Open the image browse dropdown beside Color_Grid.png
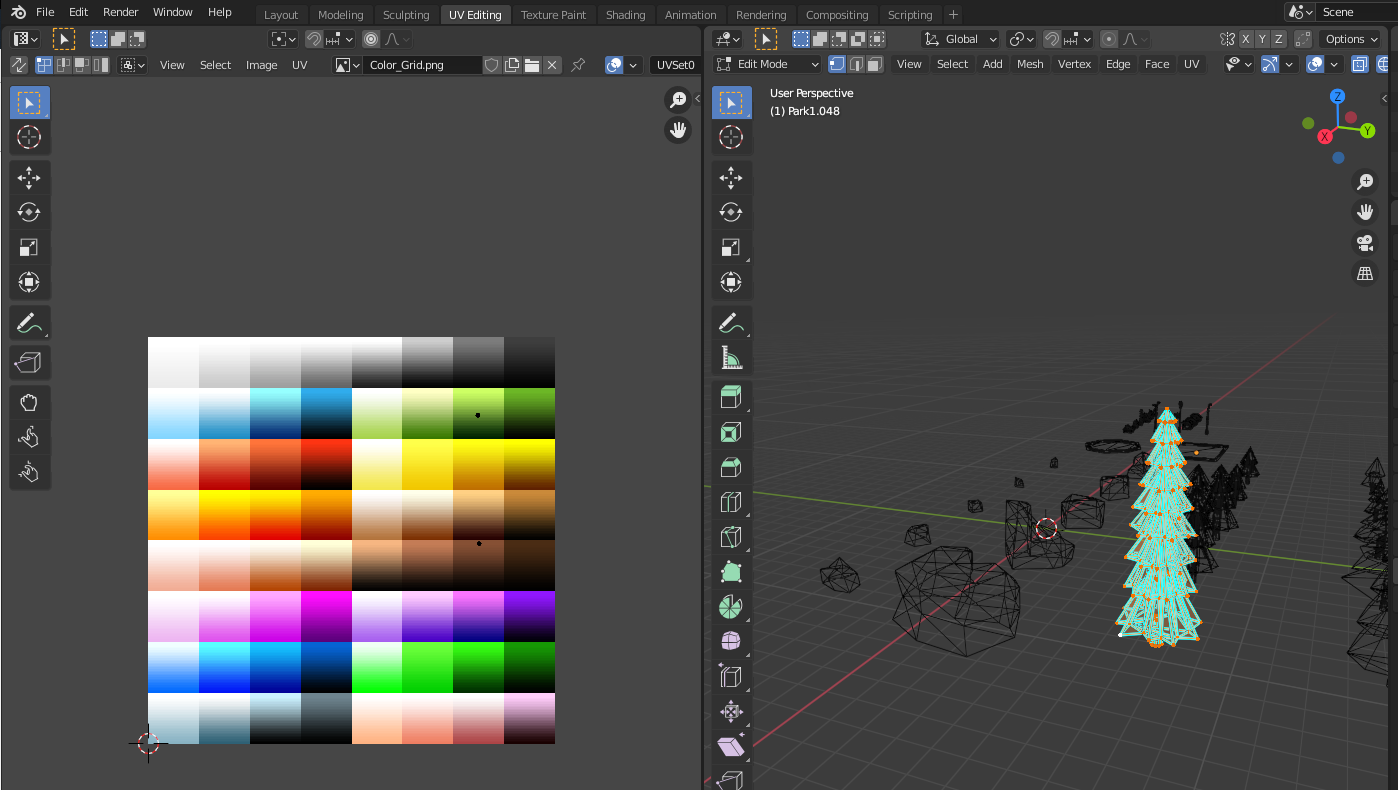 [x=347, y=65]
